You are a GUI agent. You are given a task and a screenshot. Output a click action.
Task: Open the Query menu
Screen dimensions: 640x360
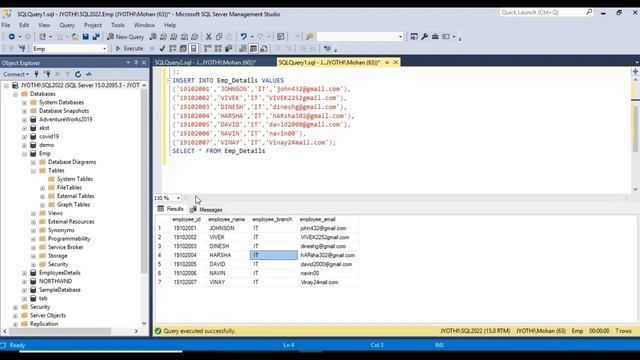[x=67, y=25]
